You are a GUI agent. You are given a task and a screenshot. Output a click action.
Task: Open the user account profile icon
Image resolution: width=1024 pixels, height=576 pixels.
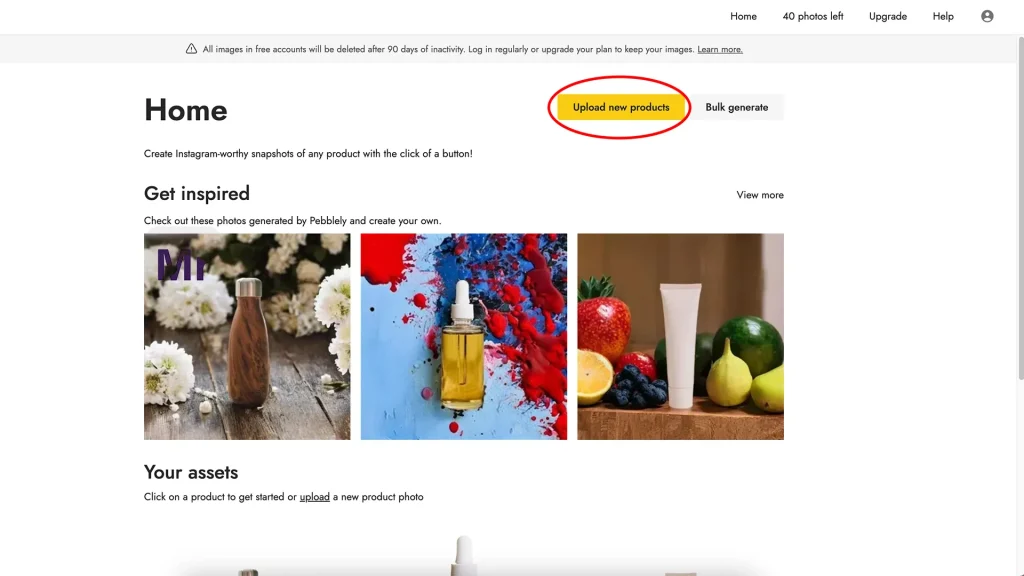click(987, 16)
